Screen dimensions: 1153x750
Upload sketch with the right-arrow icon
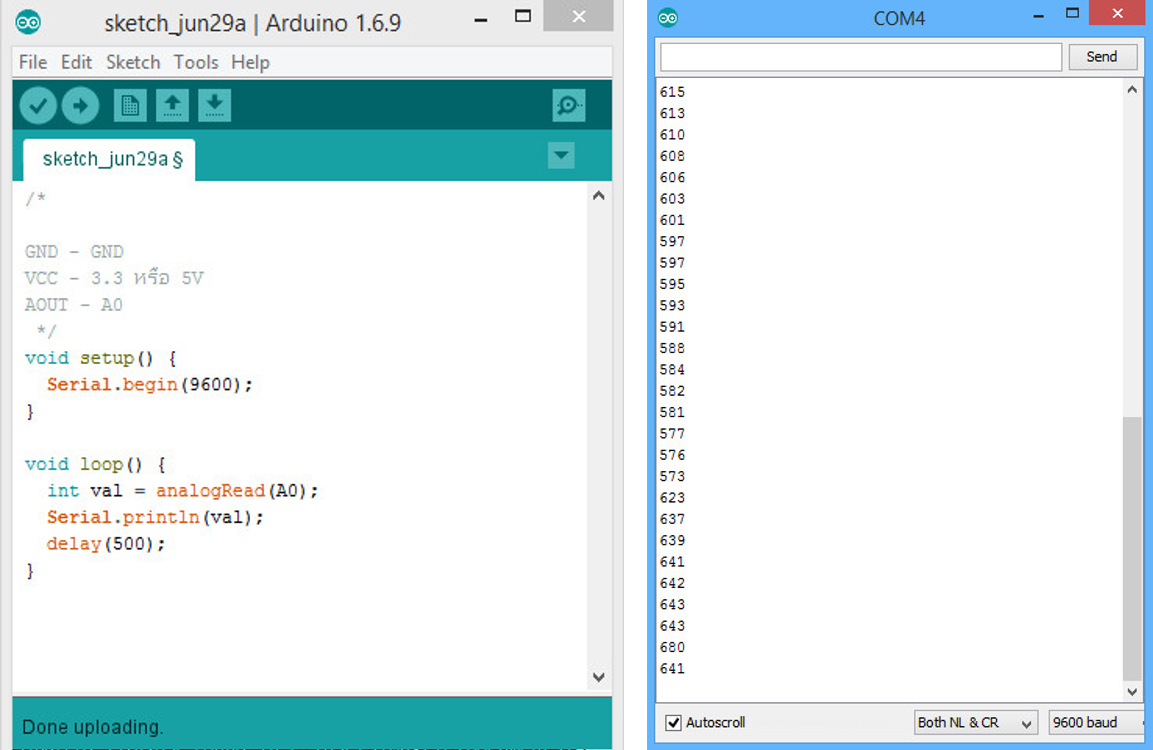pyautogui.click(x=80, y=106)
